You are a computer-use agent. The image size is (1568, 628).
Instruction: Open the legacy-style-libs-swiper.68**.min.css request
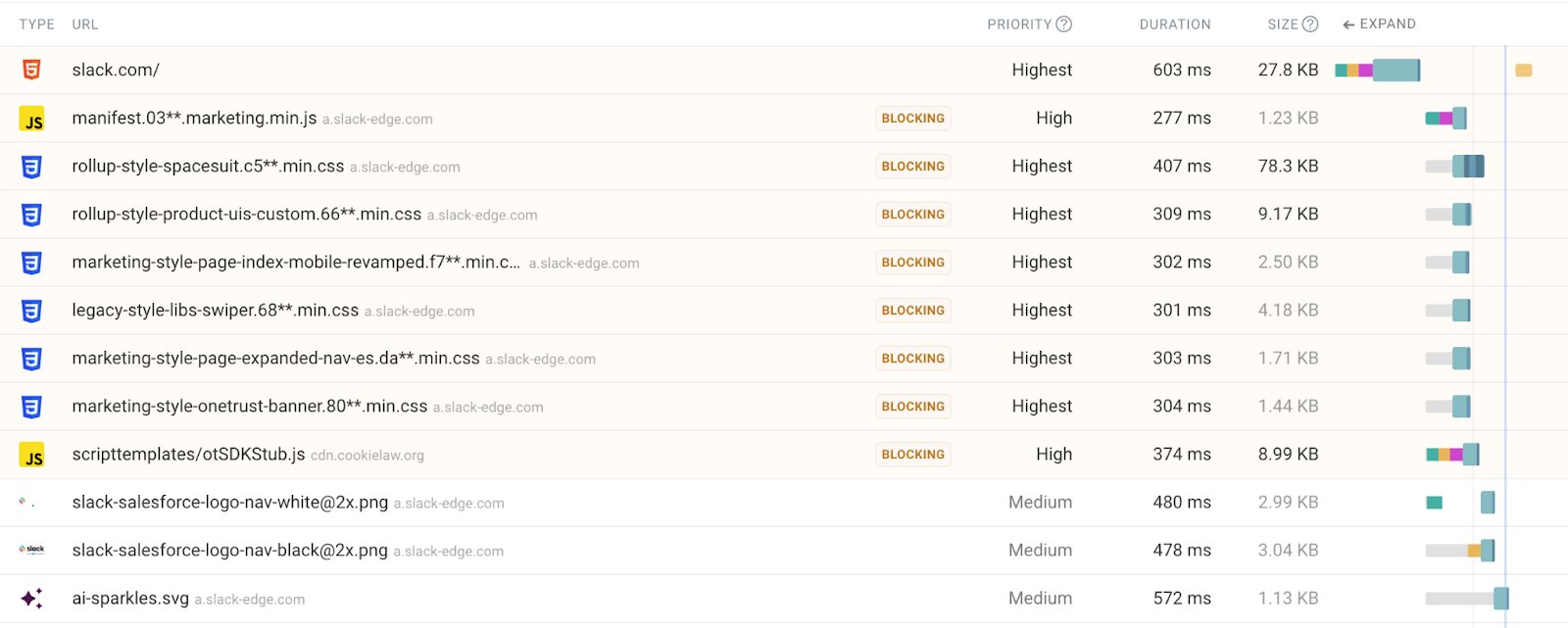click(216, 310)
